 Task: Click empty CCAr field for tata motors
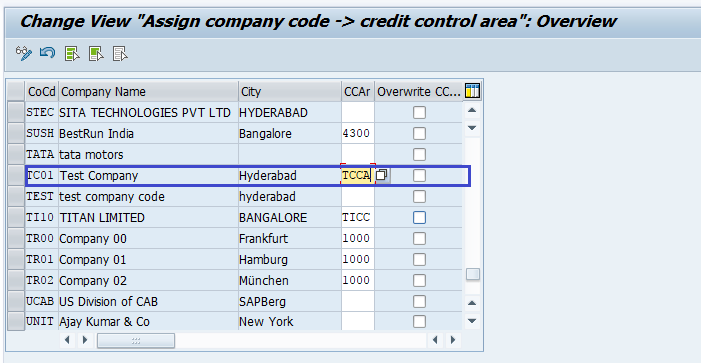coord(358,155)
